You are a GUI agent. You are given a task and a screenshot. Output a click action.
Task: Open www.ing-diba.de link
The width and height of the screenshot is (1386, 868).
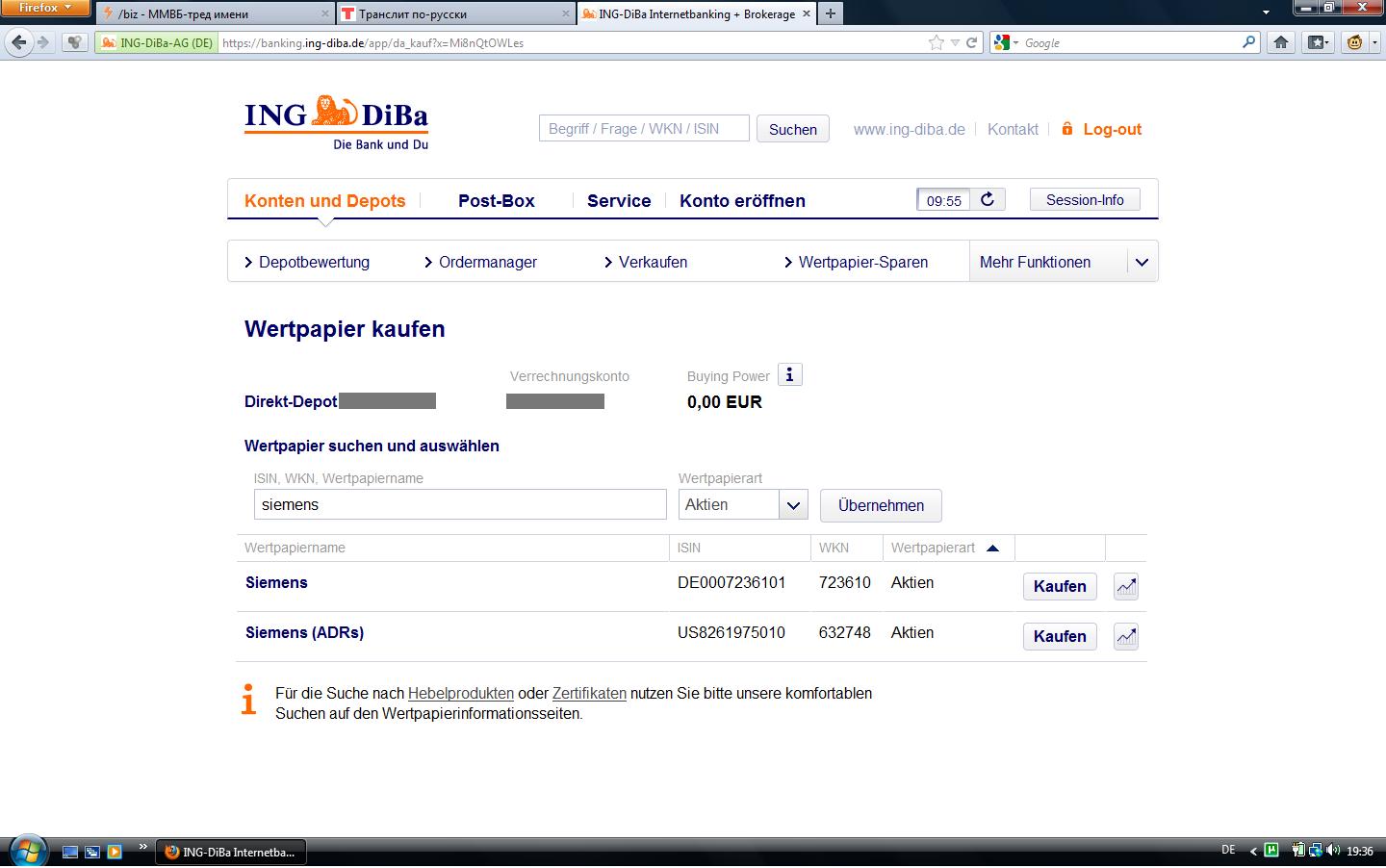[x=909, y=129]
